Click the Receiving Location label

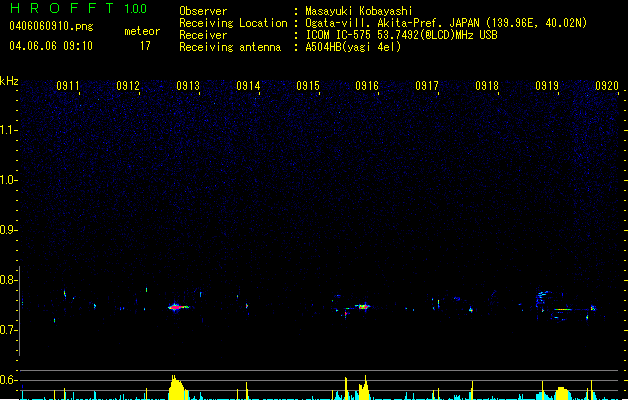click(x=233, y=23)
